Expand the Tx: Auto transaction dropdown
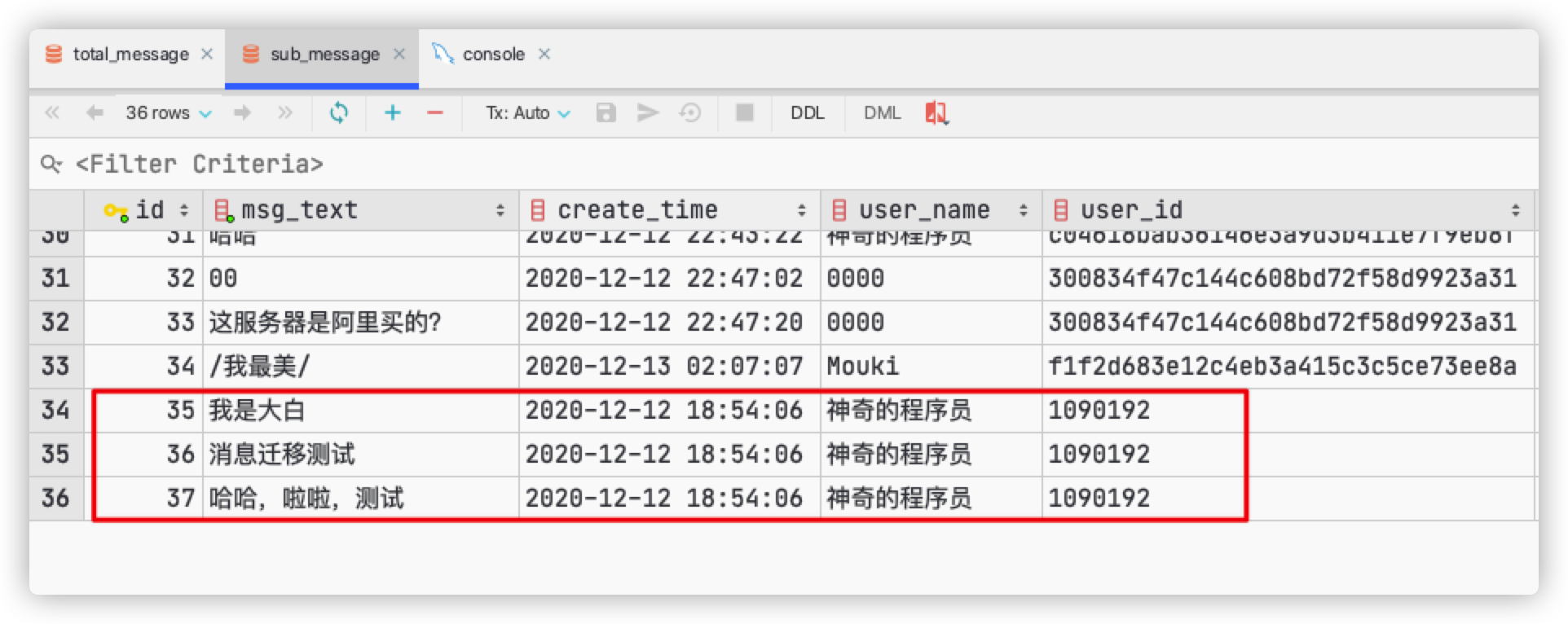This screenshot has width=1568, height=624. (x=527, y=113)
